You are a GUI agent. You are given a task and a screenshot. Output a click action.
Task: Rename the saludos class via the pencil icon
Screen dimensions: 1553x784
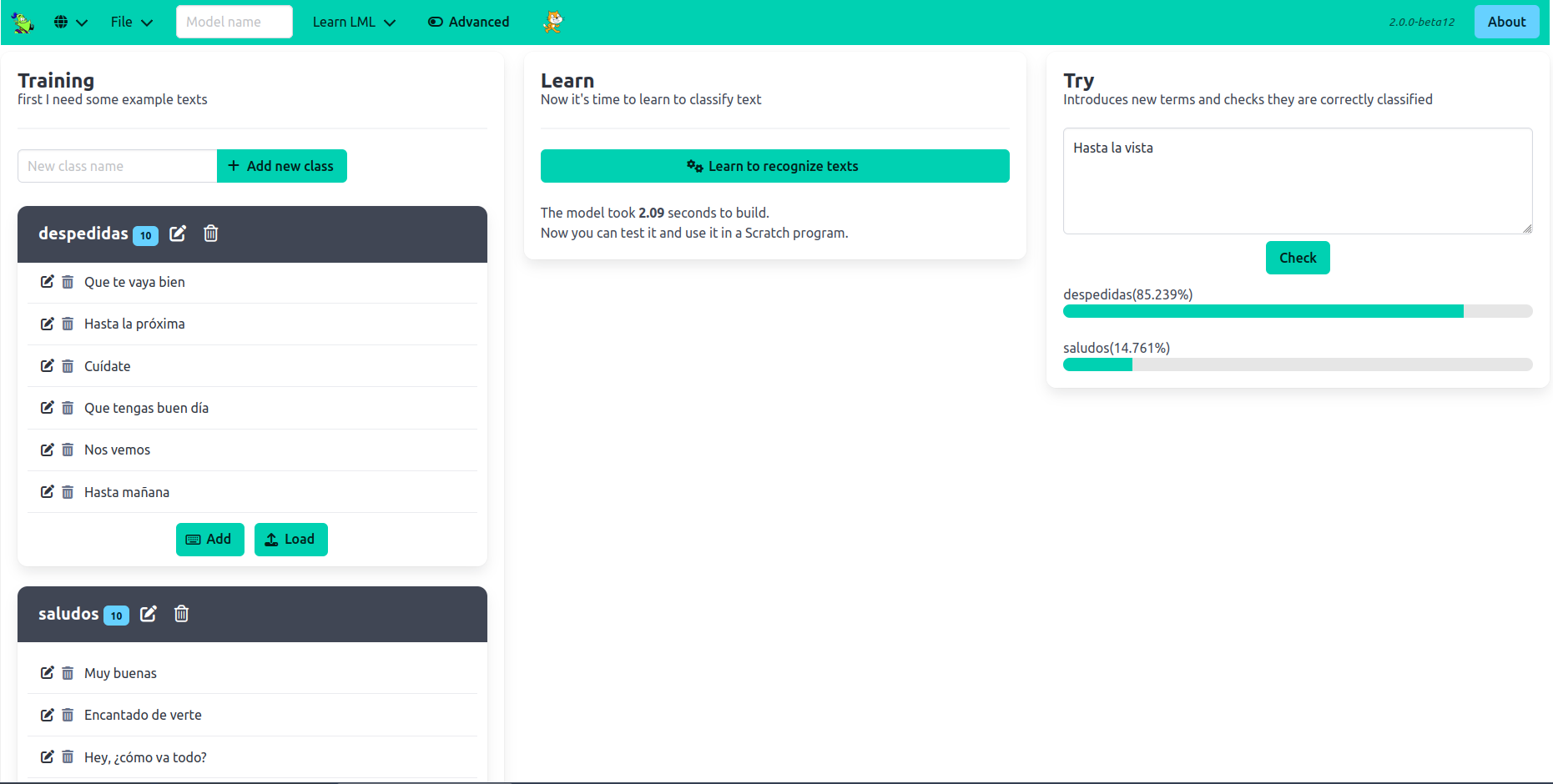pyautogui.click(x=149, y=614)
